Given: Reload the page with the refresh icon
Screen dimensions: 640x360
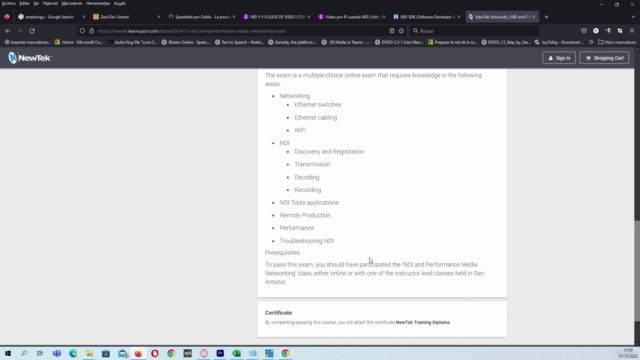Looking at the screenshot, I should [32, 31].
